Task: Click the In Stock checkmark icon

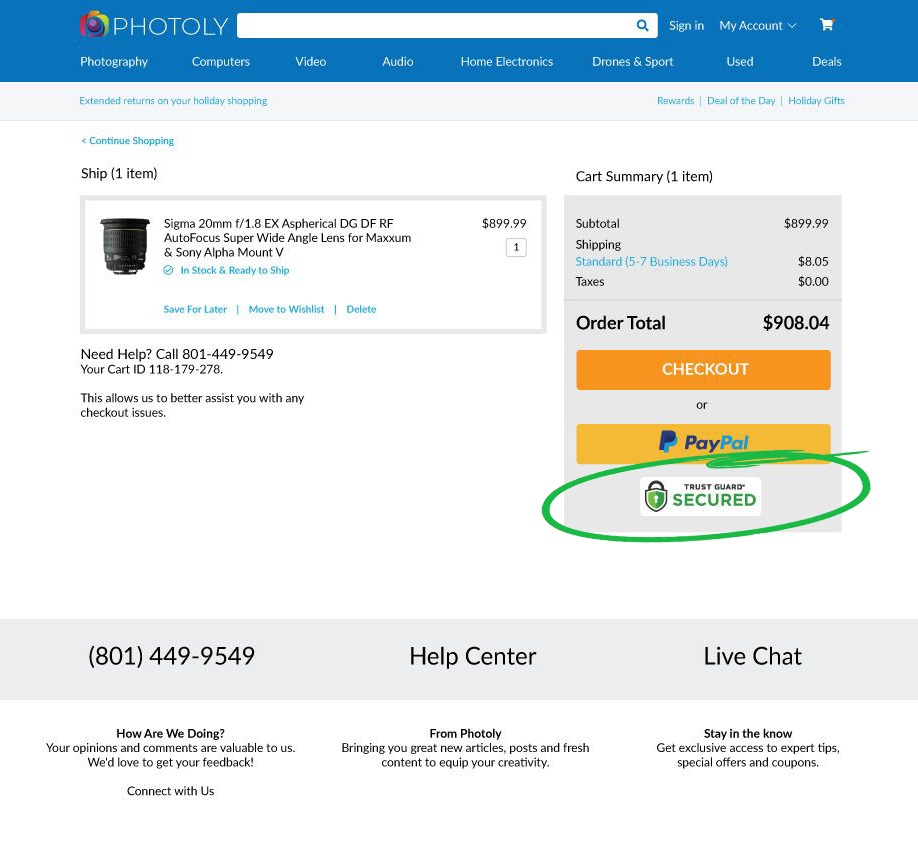Action: (169, 270)
